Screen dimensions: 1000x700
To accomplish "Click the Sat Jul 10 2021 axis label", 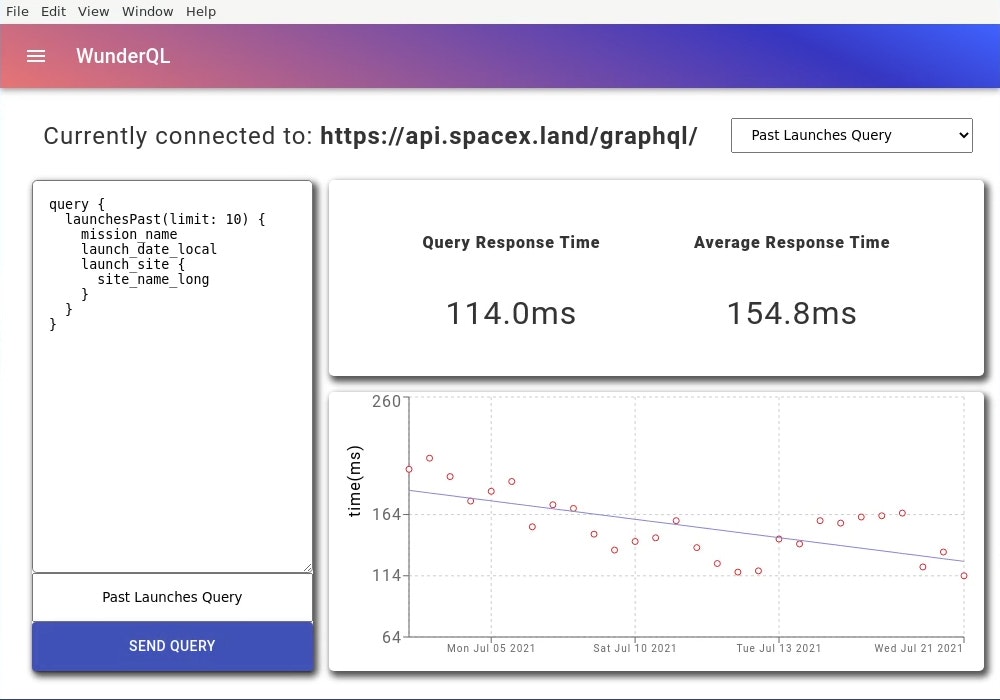I will pos(635,648).
